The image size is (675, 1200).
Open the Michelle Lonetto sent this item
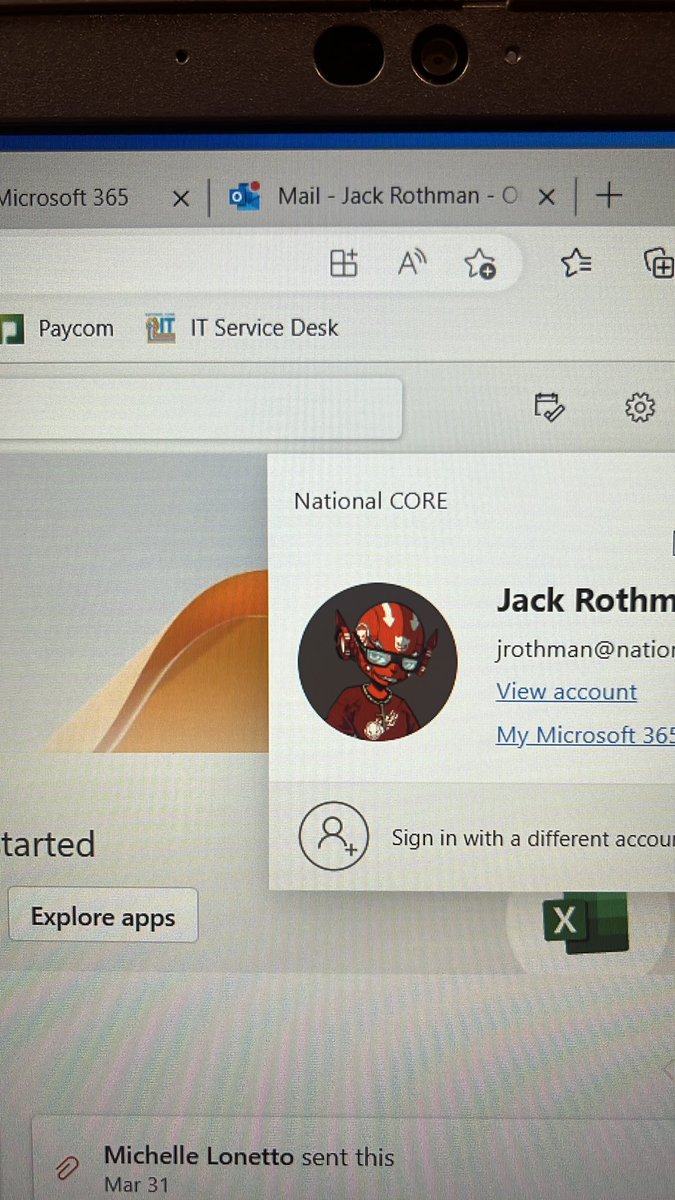pyautogui.click(x=354, y=1160)
